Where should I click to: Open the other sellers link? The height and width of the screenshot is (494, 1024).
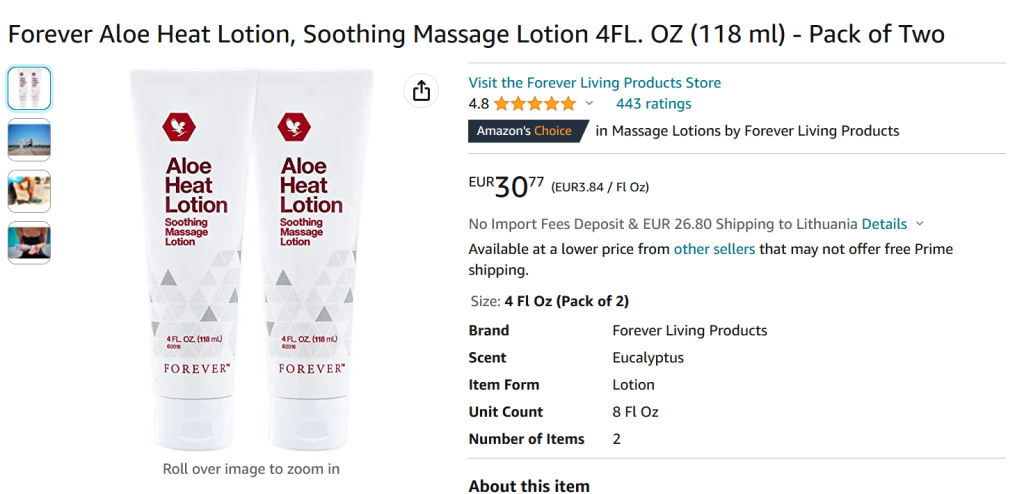pos(714,249)
